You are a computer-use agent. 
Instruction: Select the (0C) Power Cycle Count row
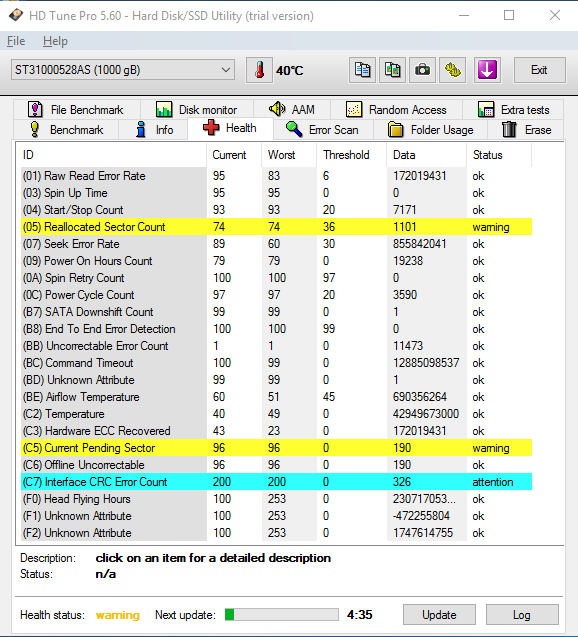coord(276,295)
